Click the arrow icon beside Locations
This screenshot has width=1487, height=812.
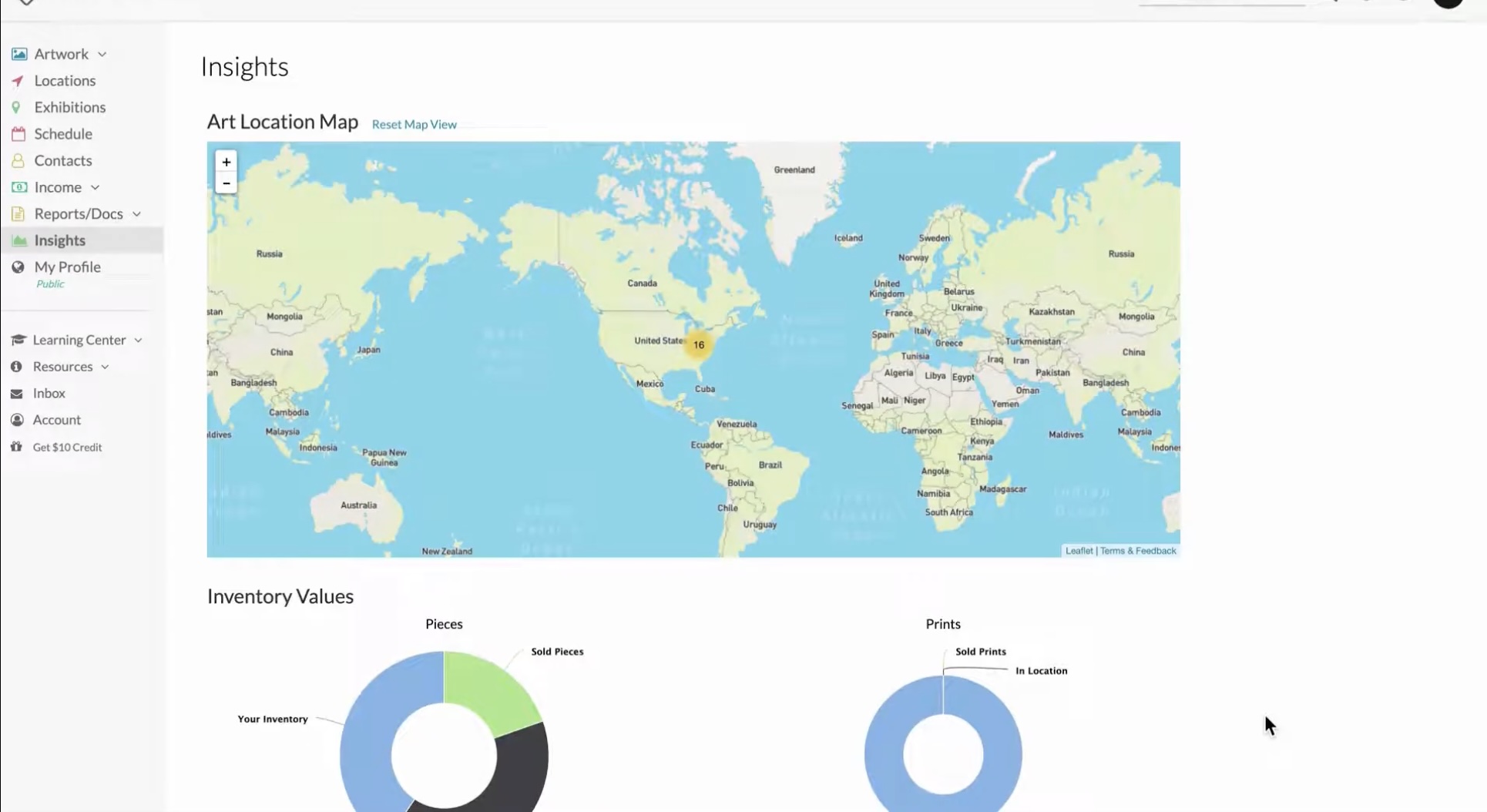click(x=18, y=81)
